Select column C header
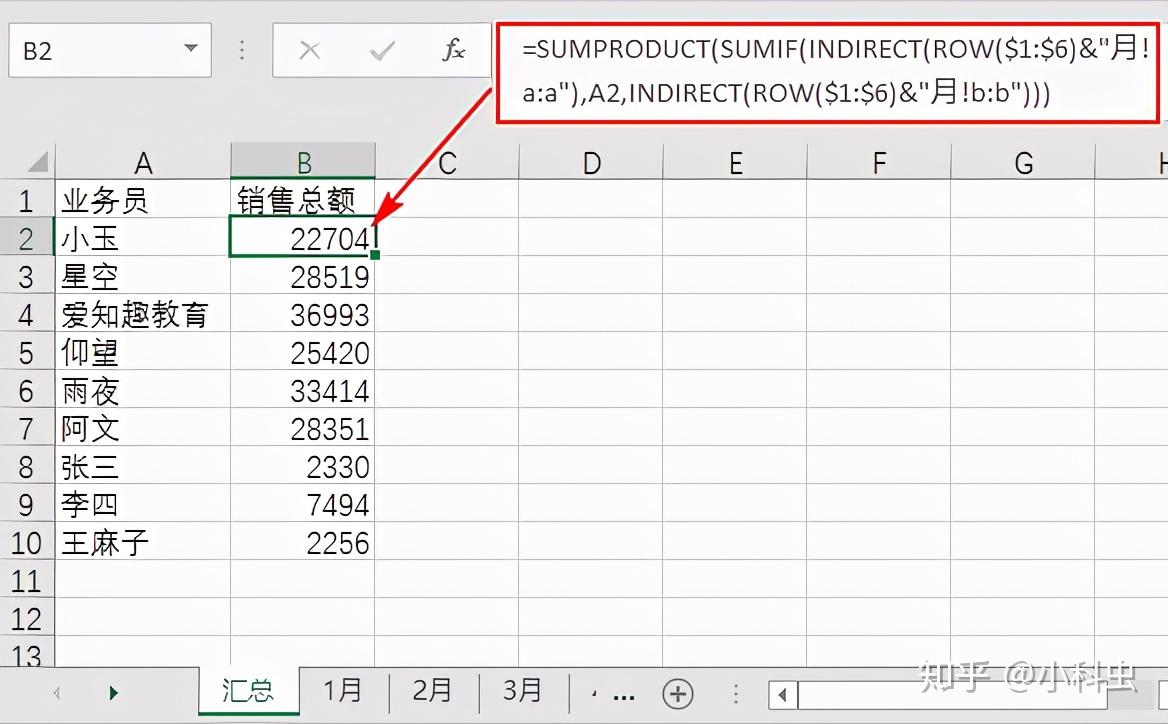 (447, 162)
